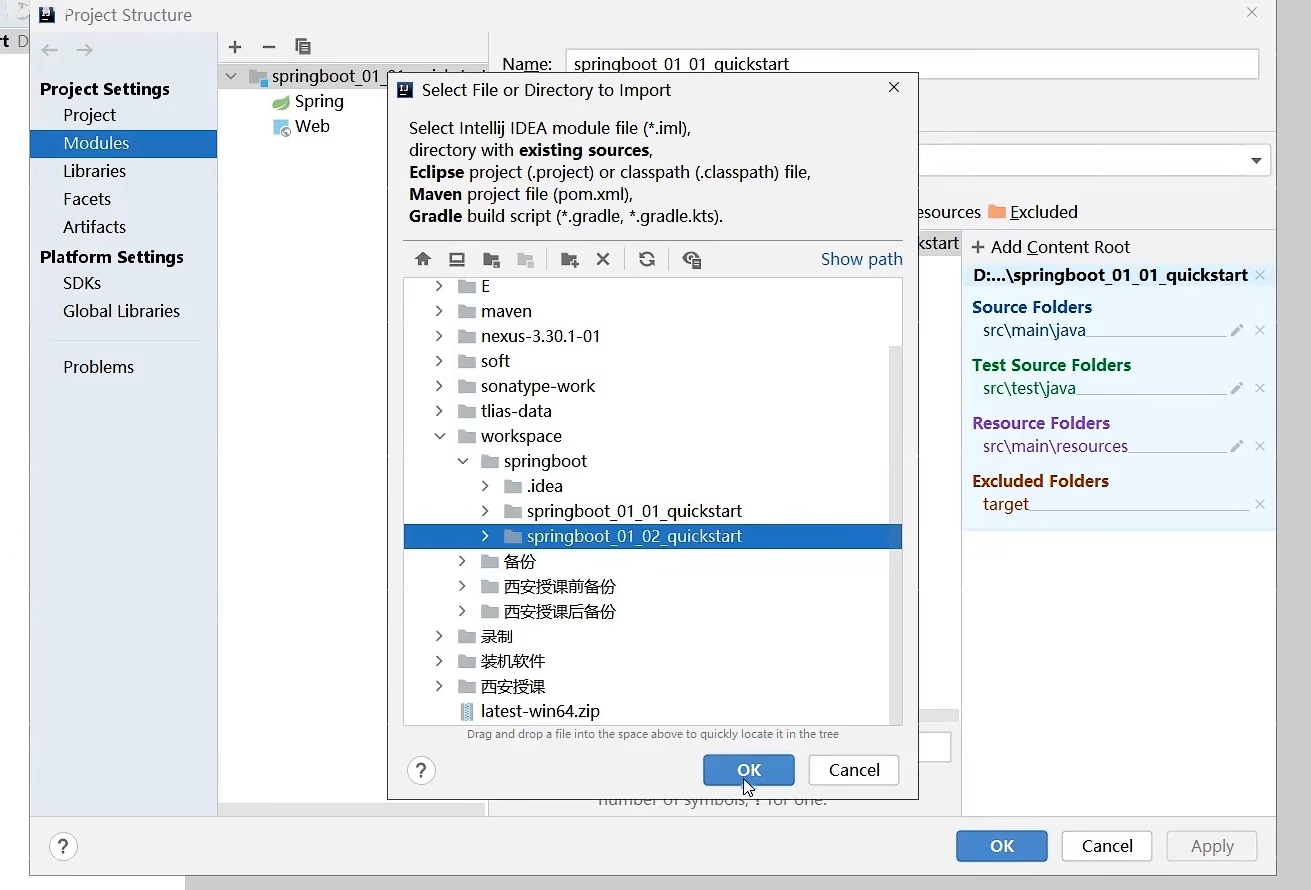This screenshot has height=890, width=1311.
Task: Confirm import dialog with OK
Action: (749, 770)
